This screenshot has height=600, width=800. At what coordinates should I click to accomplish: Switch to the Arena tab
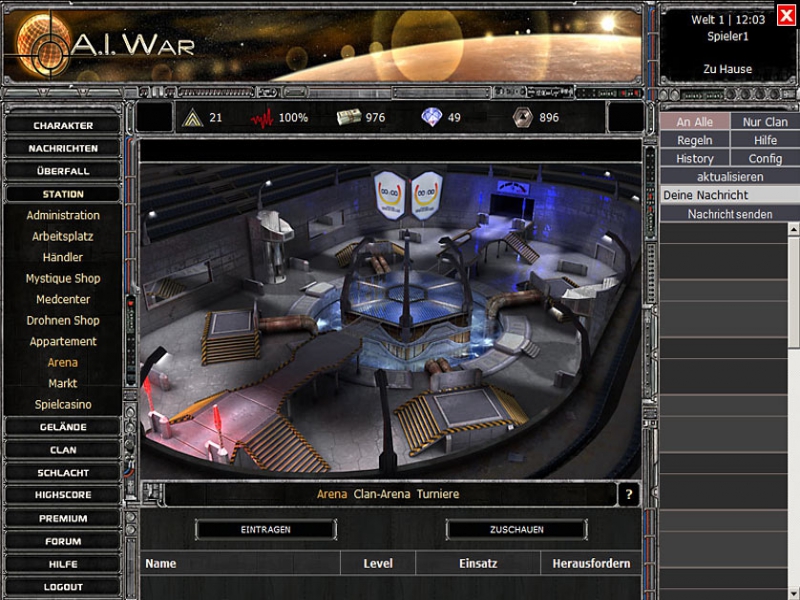click(x=332, y=494)
